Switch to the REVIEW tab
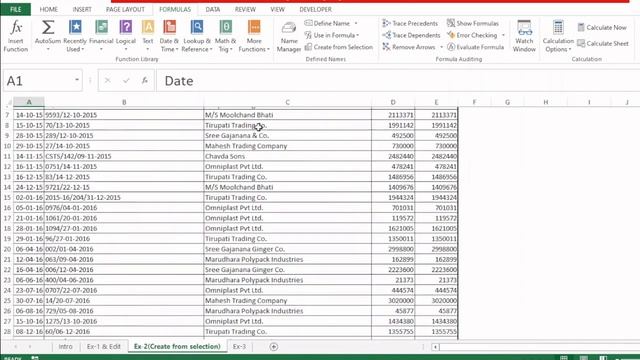640x360 pixels. 245,9
